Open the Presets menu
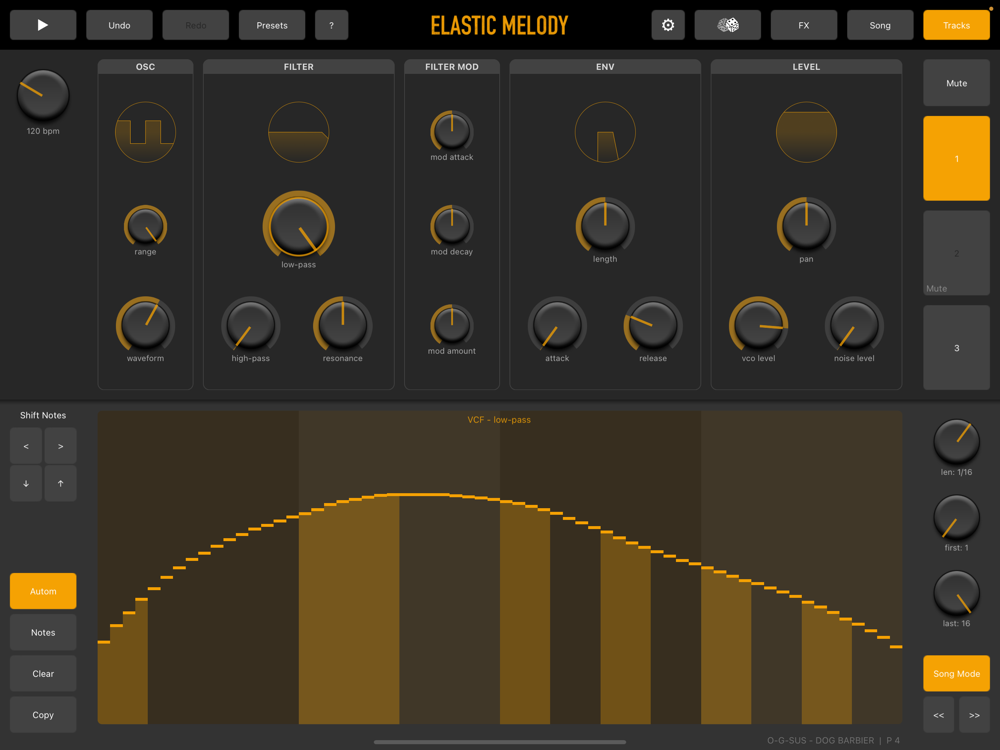 tap(272, 25)
